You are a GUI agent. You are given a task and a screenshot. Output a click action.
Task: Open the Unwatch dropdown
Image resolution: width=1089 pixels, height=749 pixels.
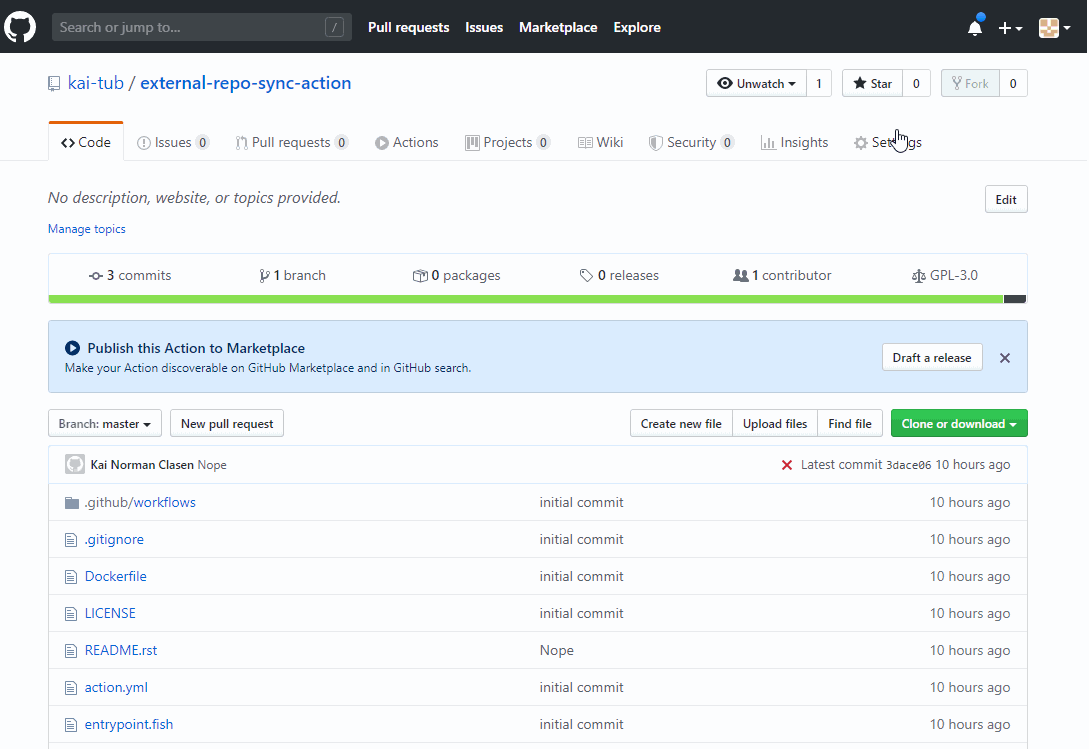coord(756,84)
